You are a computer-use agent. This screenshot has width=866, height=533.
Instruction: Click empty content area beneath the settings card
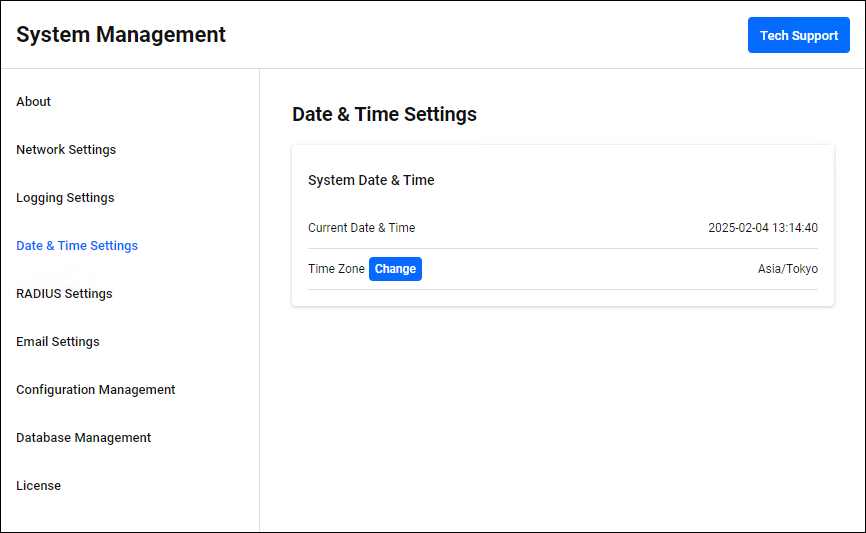pos(562,420)
